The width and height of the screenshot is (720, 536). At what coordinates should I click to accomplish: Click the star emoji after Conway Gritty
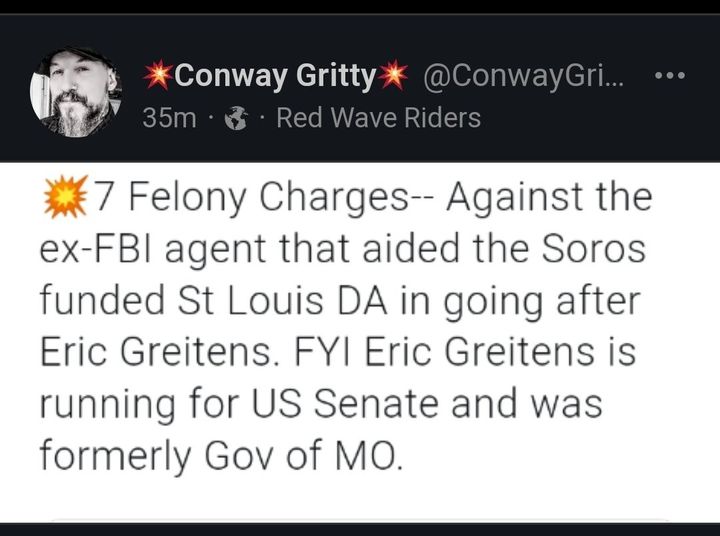click(395, 76)
